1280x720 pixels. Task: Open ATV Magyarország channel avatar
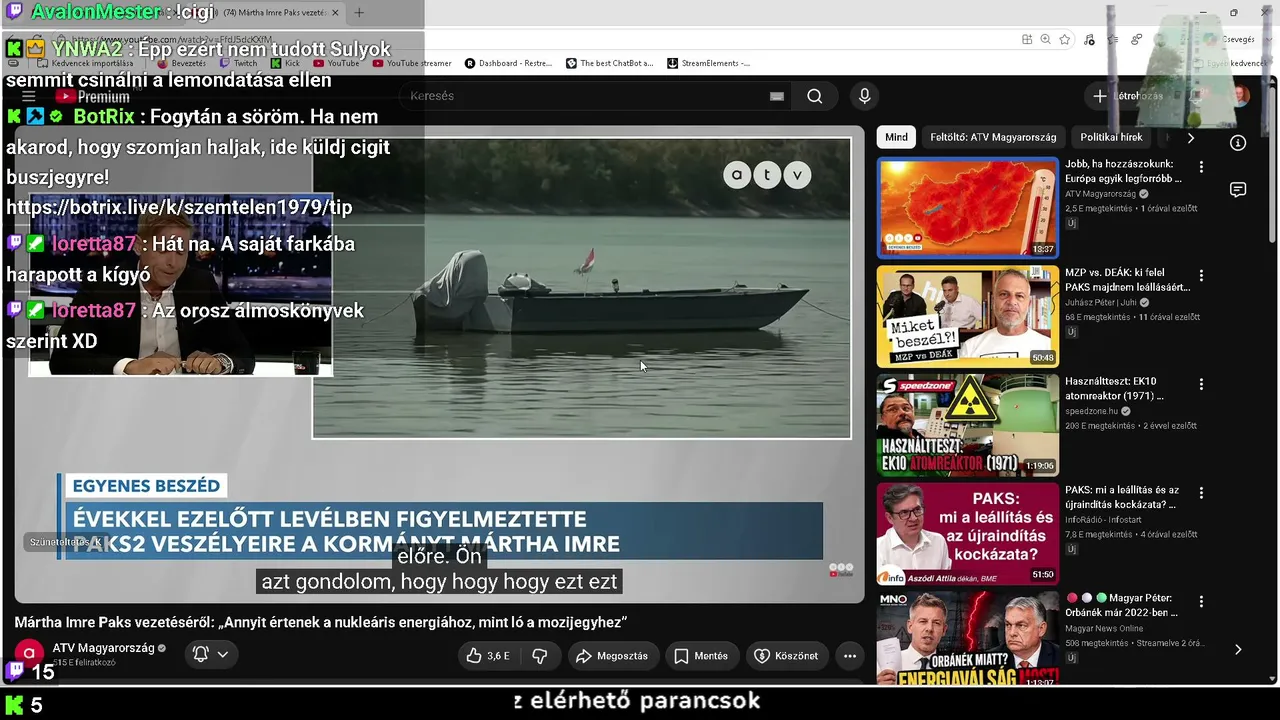point(29,654)
